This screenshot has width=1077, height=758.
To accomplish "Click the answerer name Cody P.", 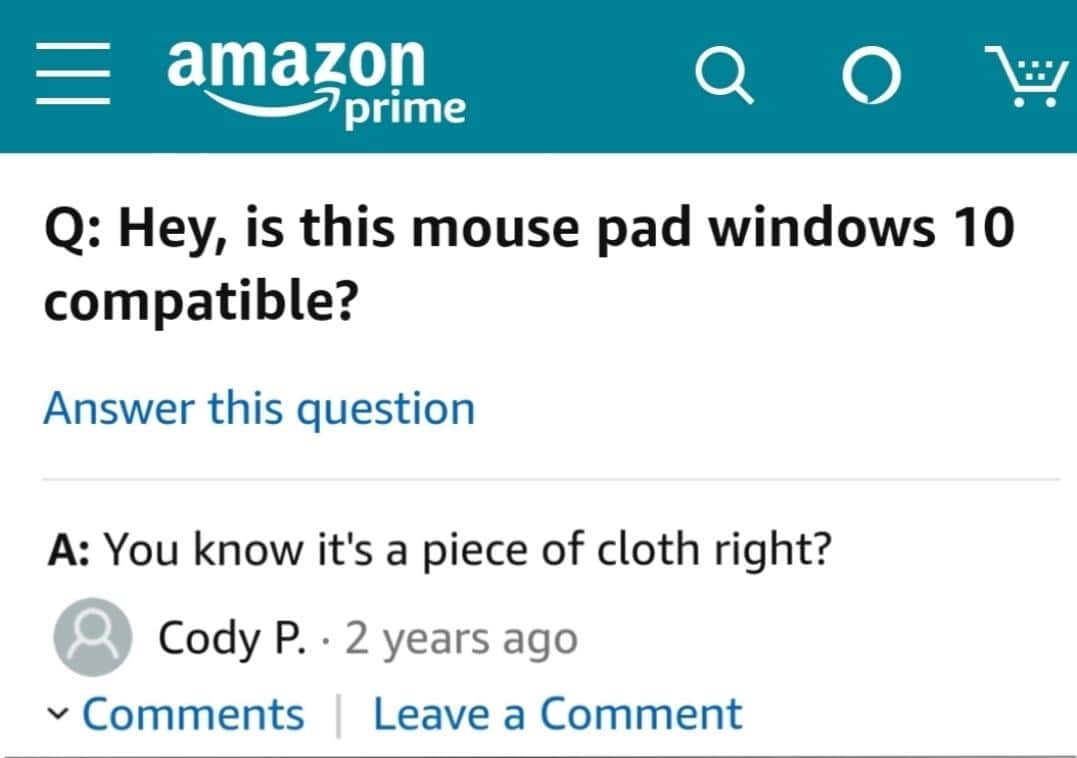I will tap(231, 638).
